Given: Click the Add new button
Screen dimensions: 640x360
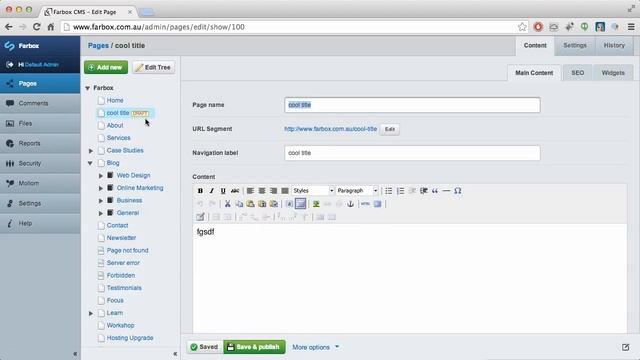Looking at the screenshot, I should 106,67.
